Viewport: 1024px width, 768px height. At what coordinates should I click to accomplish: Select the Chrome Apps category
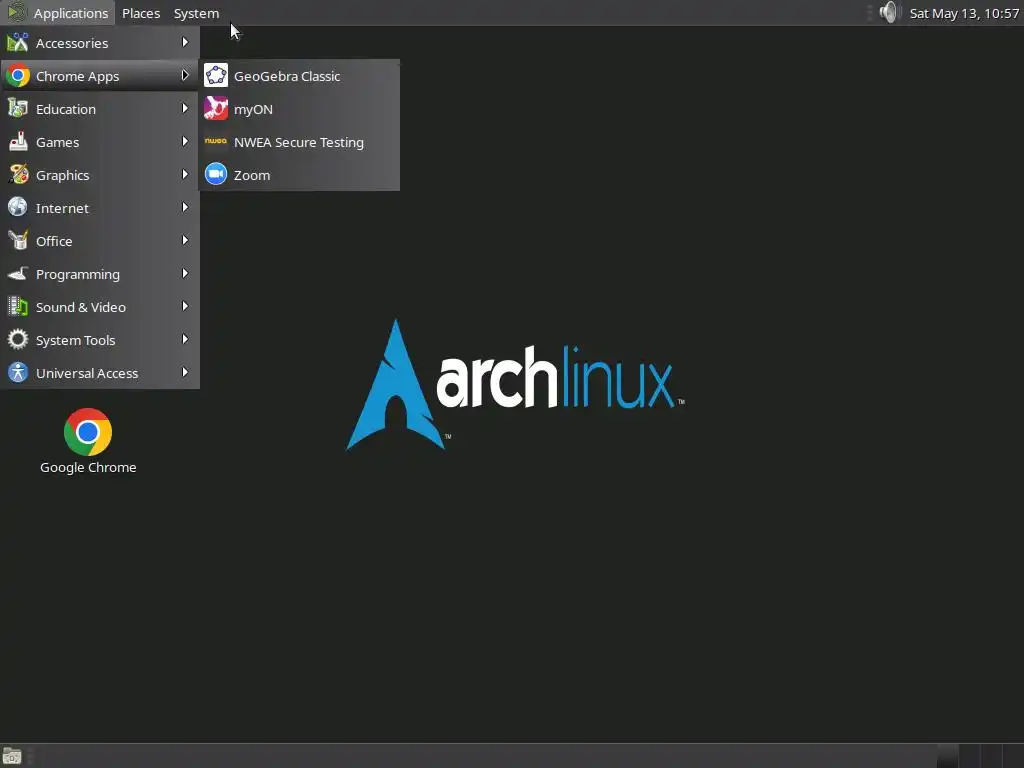(x=100, y=76)
